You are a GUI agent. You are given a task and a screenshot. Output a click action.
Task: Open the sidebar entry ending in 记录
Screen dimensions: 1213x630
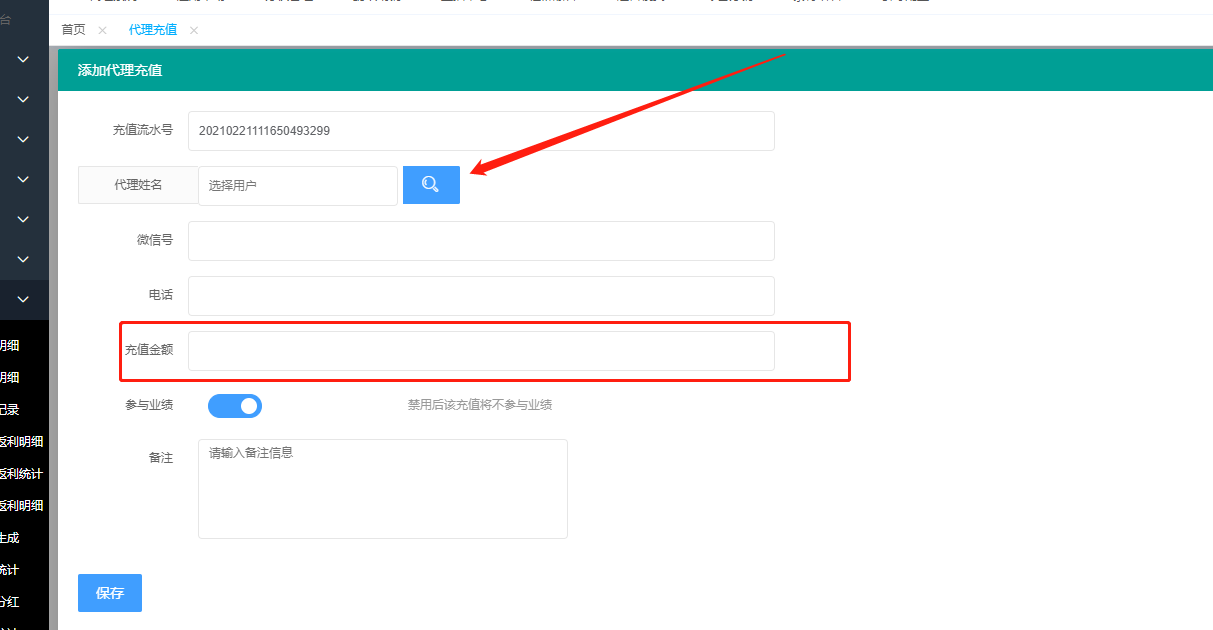(10, 410)
